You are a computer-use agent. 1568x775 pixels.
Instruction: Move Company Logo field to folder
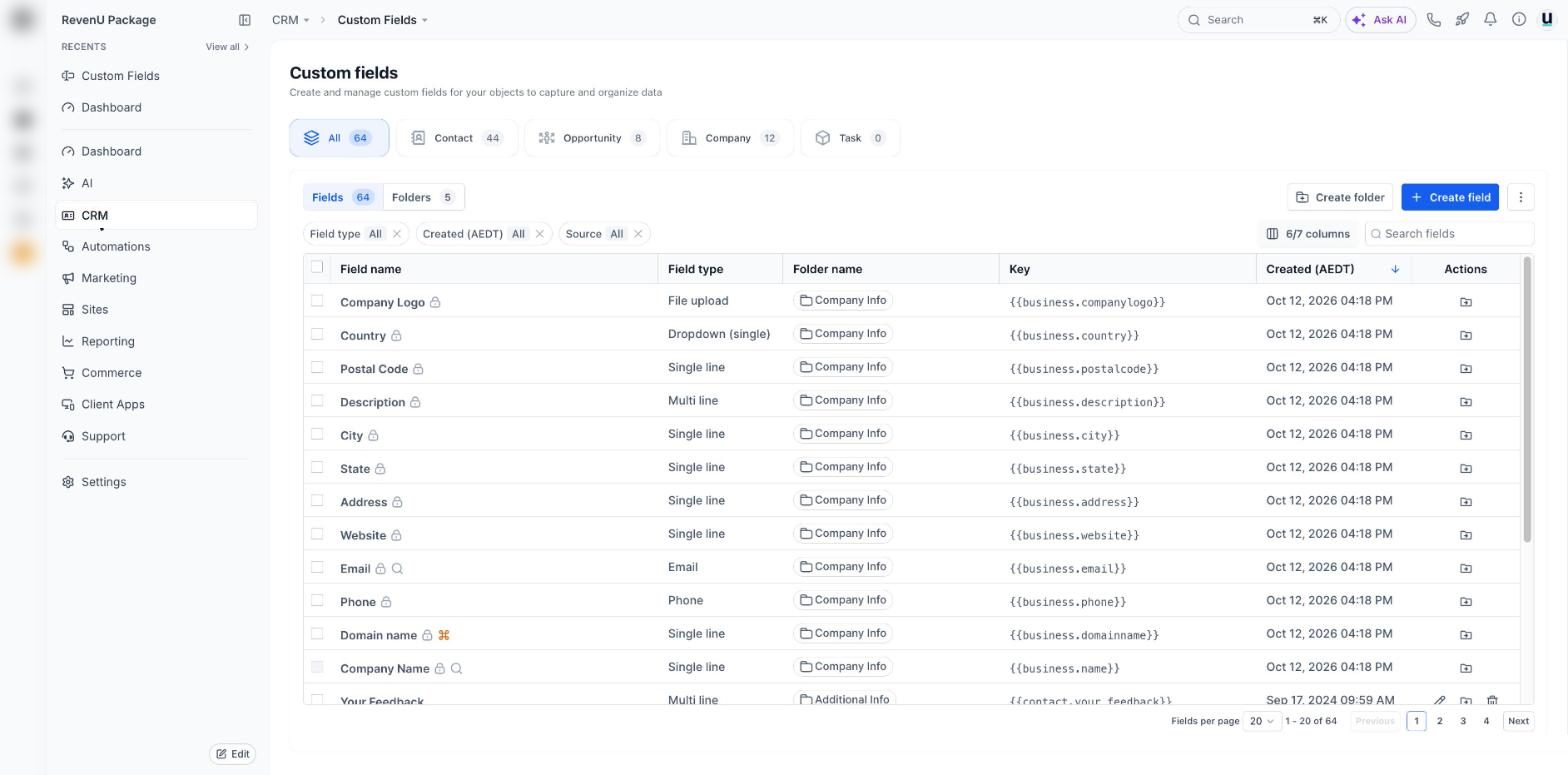coord(1466,302)
